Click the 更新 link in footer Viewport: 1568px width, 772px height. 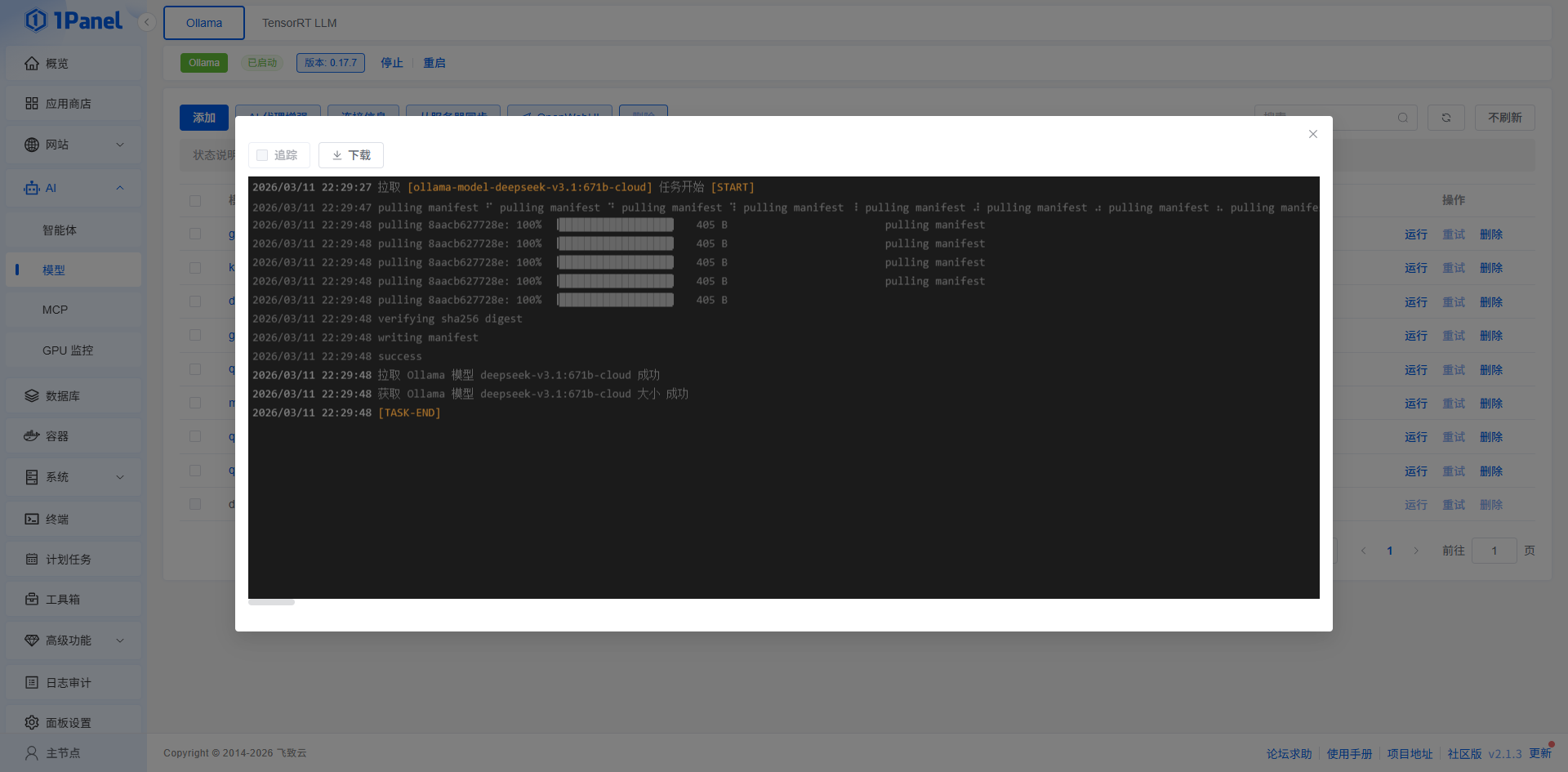1540,753
